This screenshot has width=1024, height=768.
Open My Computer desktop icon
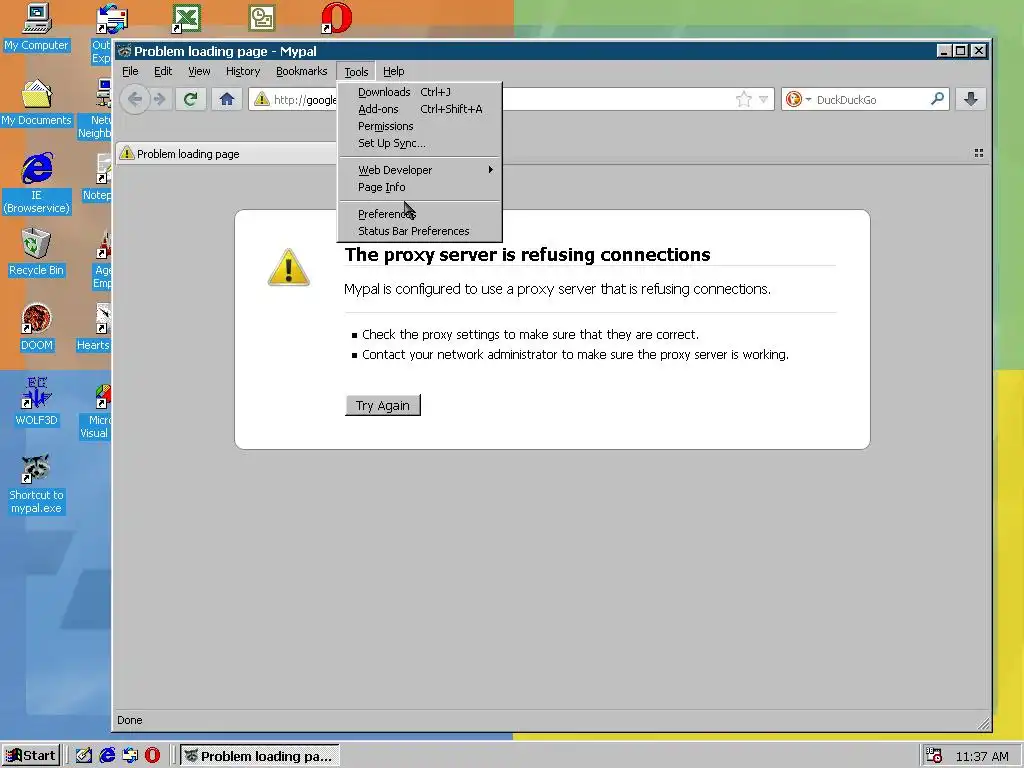36,27
